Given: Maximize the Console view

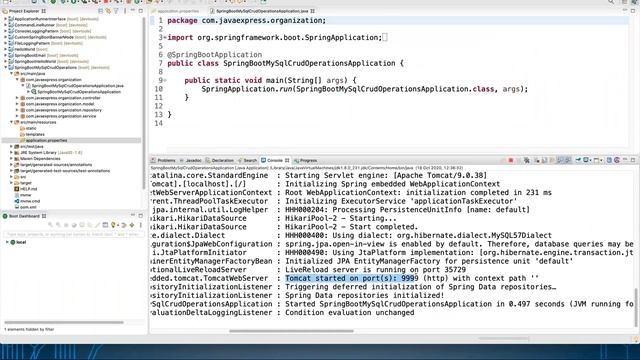Looking at the screenshot, I should click(633, 160).
